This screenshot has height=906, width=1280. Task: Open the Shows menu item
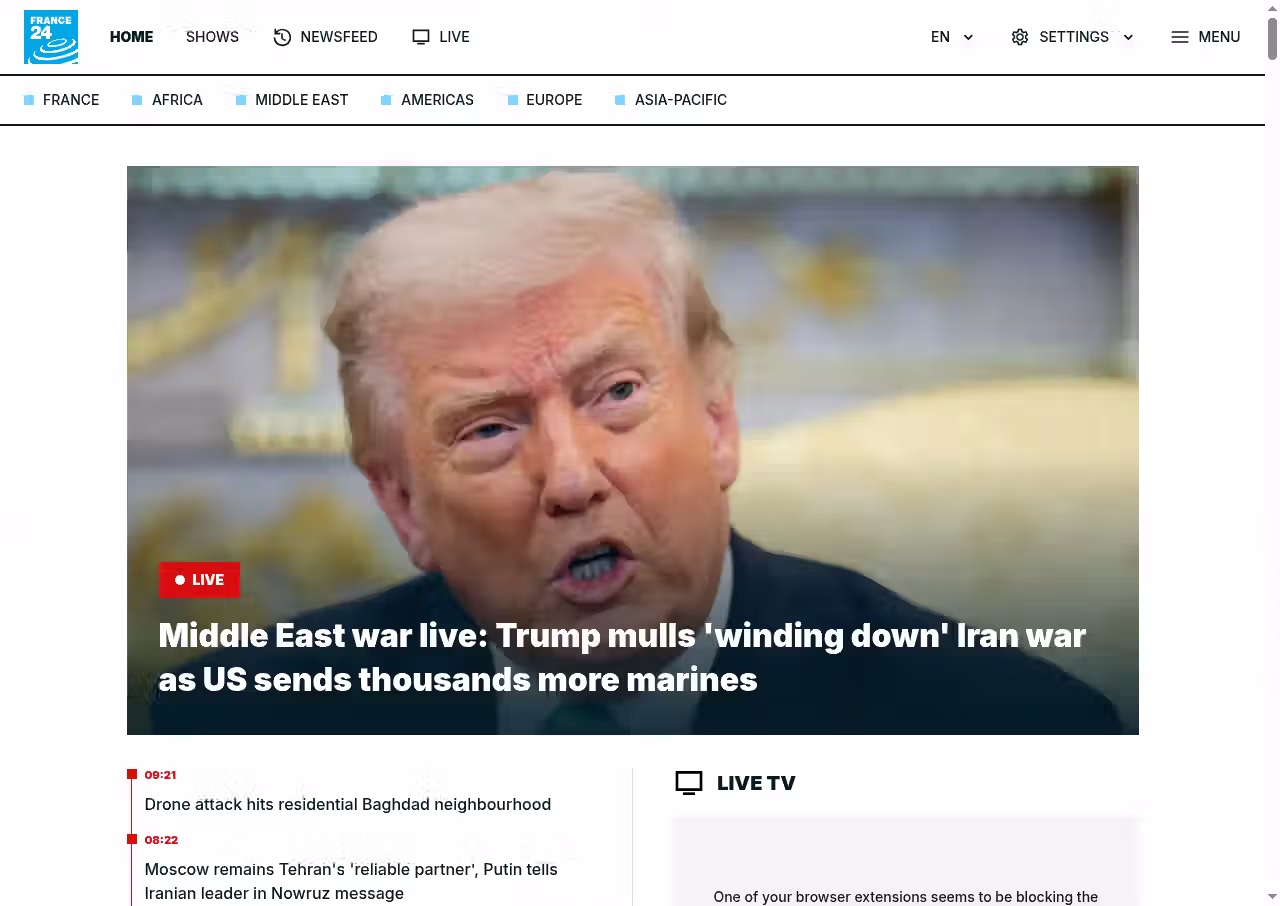pyautogui.click(x=212, y=37)
